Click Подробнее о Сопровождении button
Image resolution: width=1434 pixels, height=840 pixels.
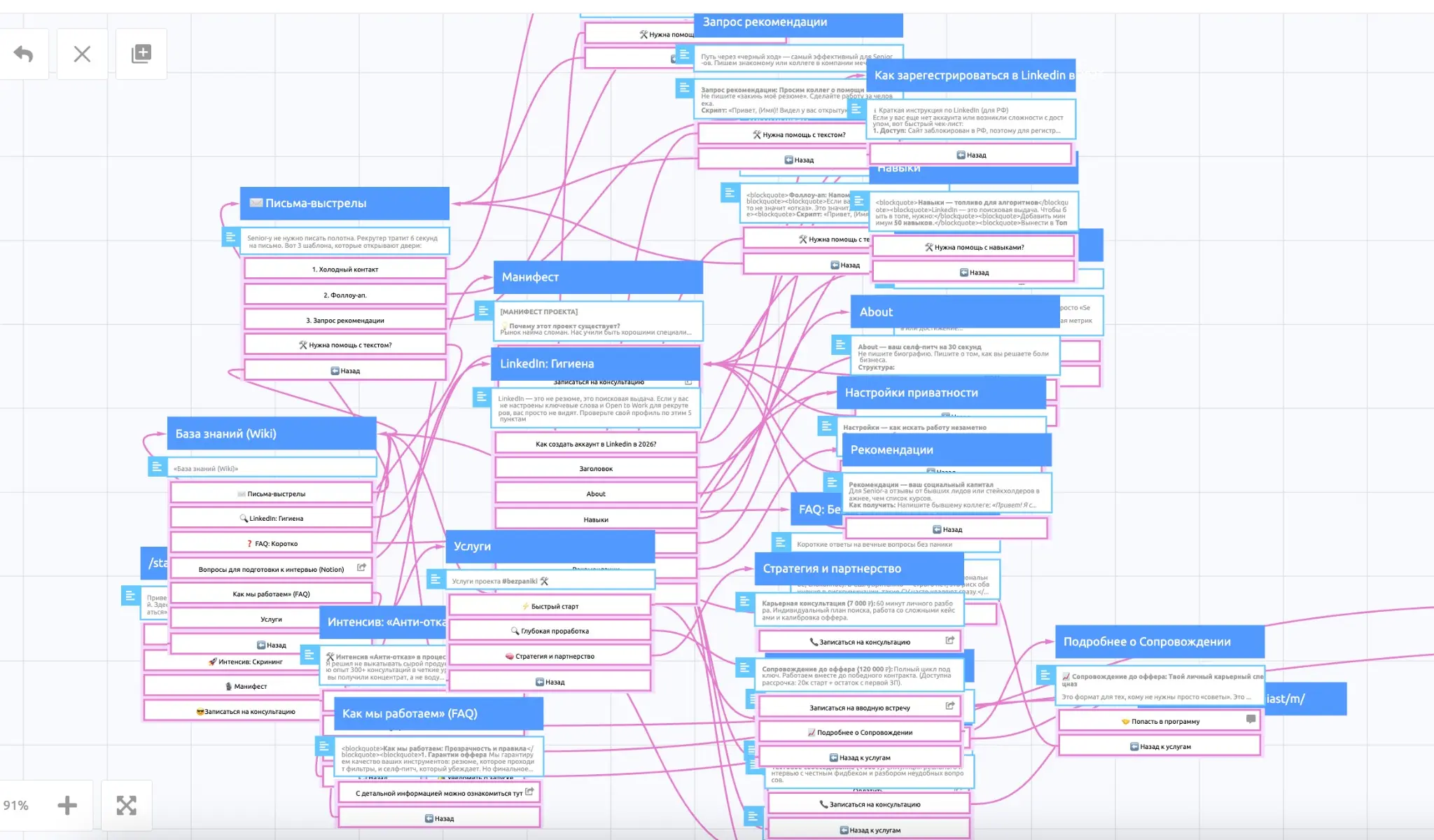[x=860, y=732]
